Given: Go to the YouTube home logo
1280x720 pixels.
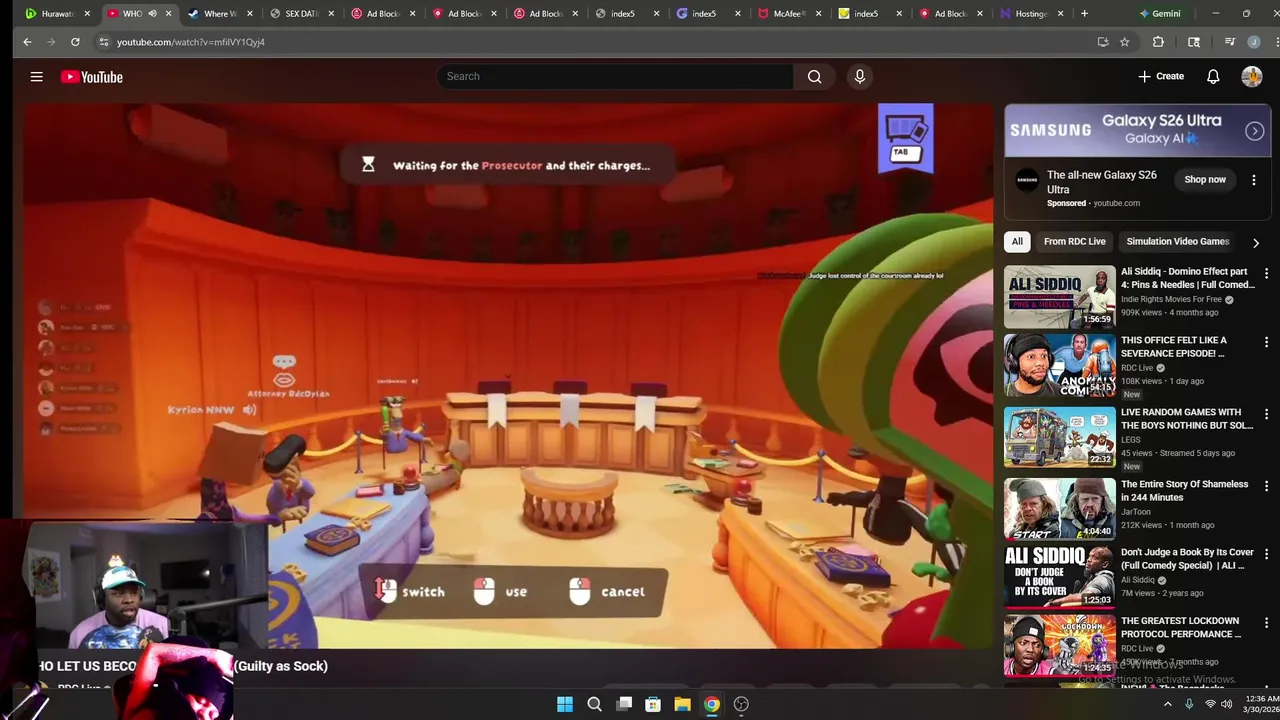Looking at the screenshot, I should pos(91,77).
